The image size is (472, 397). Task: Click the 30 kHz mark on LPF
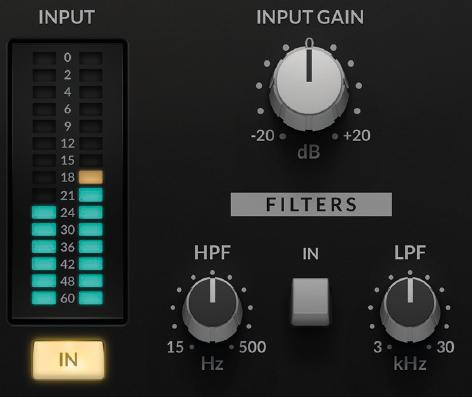point(445,347)
